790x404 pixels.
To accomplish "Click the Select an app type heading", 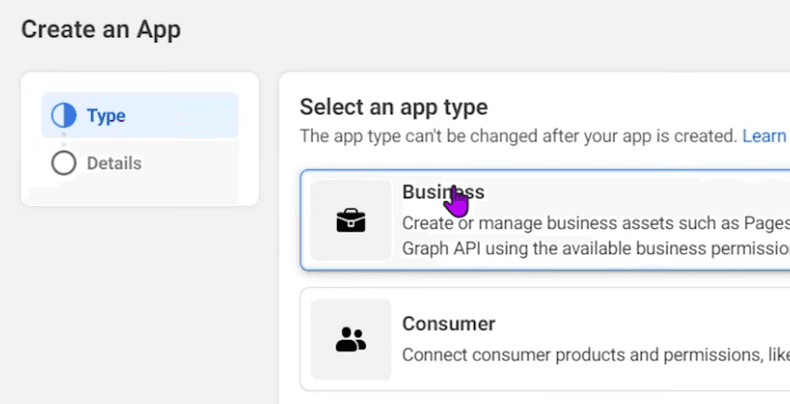I will click(394, 107).
